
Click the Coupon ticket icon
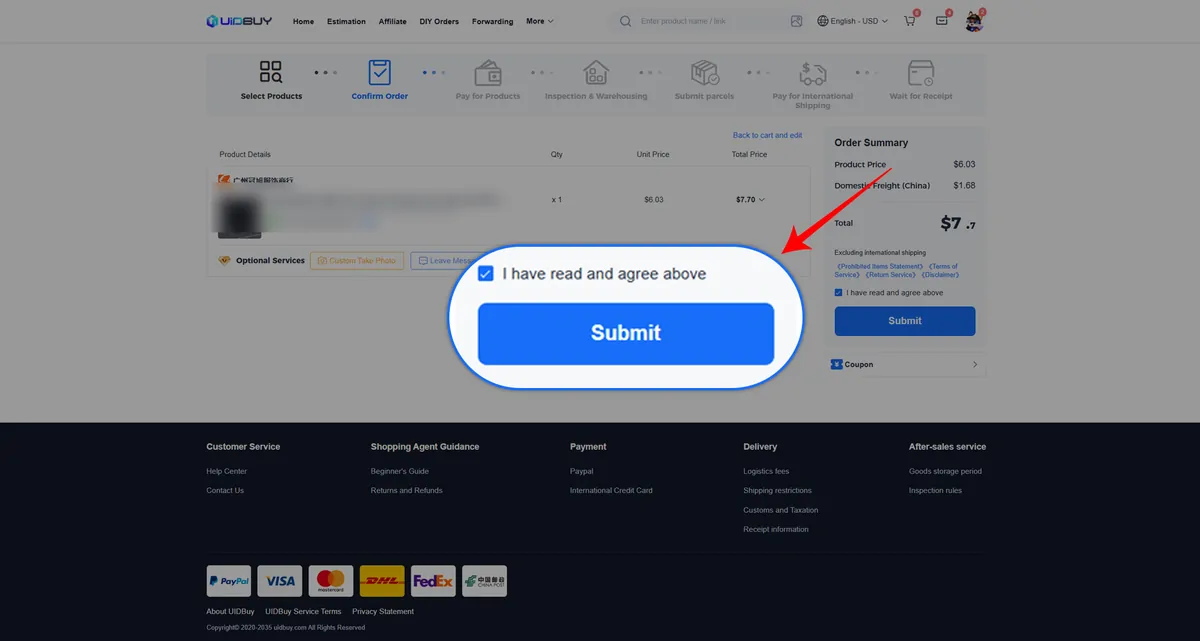(x=837, y=365)
